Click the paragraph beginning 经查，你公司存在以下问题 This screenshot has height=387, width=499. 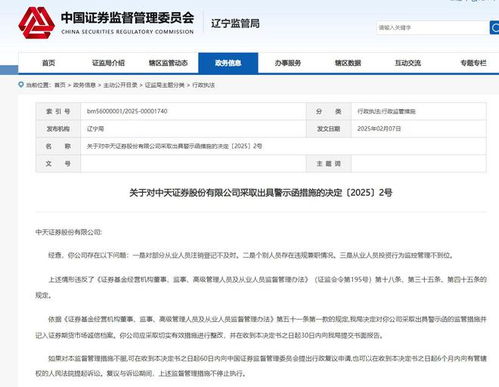[251, 255]
